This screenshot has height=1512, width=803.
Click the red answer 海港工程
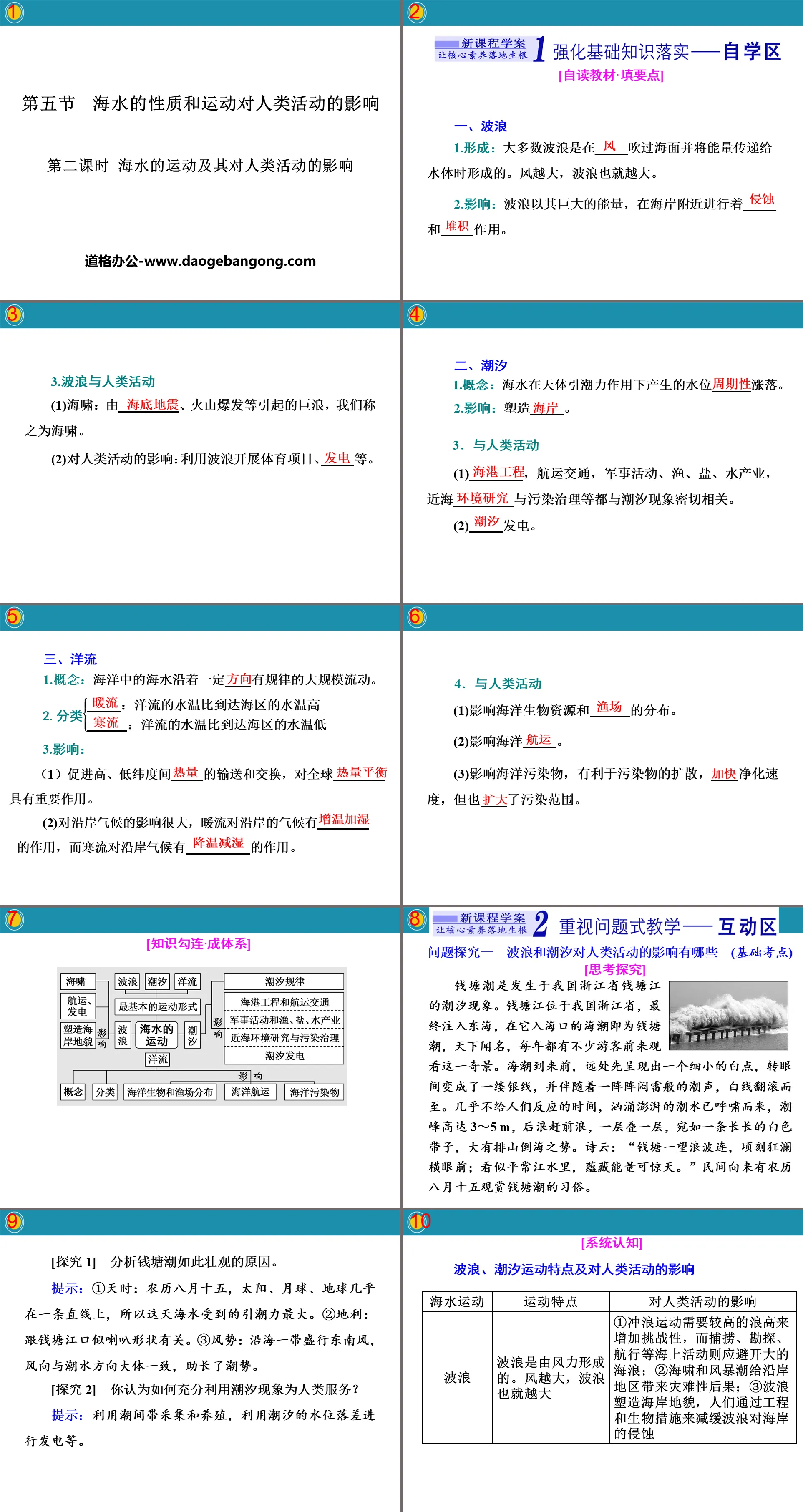pyautogui.click(x=498, y=472)
